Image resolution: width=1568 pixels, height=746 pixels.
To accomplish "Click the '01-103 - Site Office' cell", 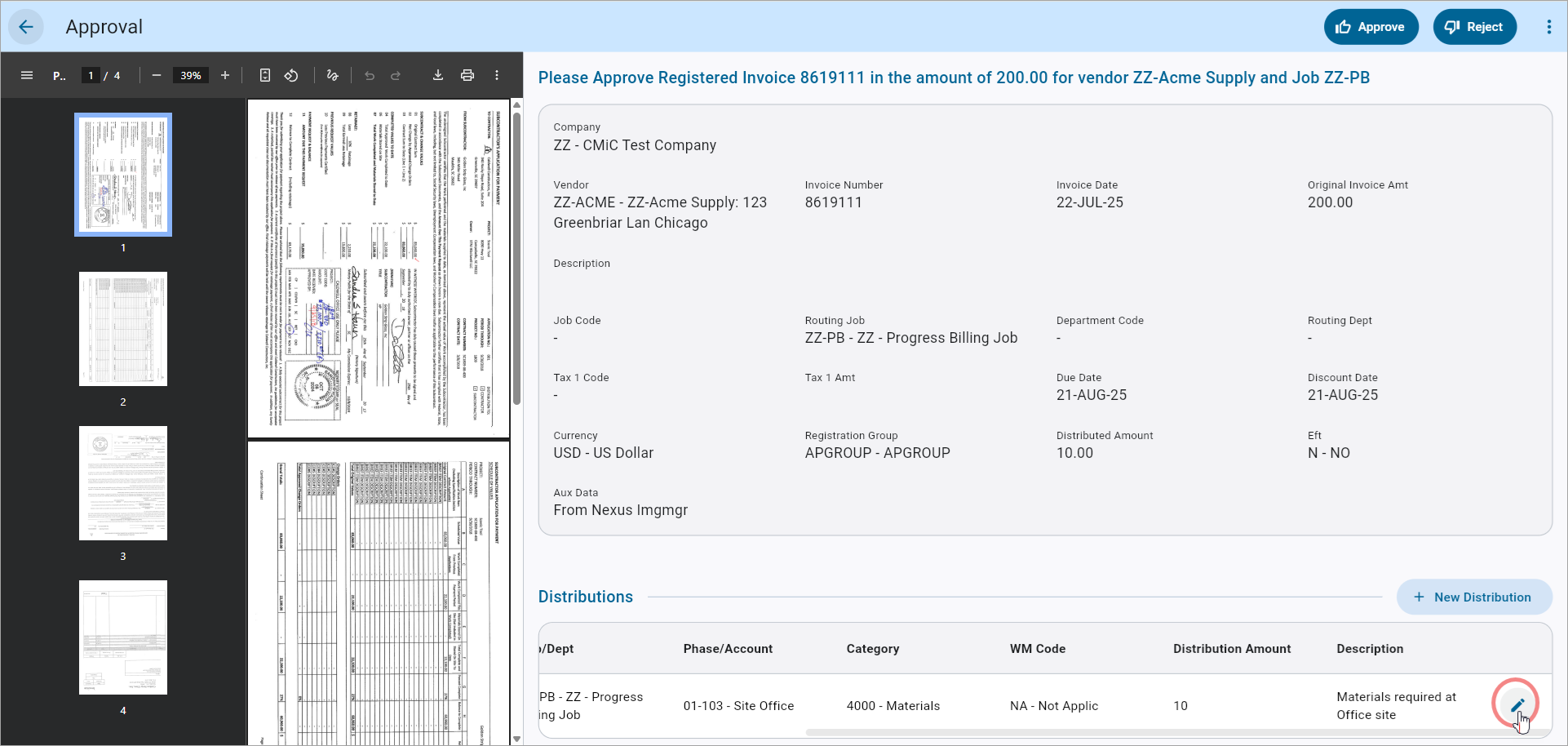I will click(738, 706).
